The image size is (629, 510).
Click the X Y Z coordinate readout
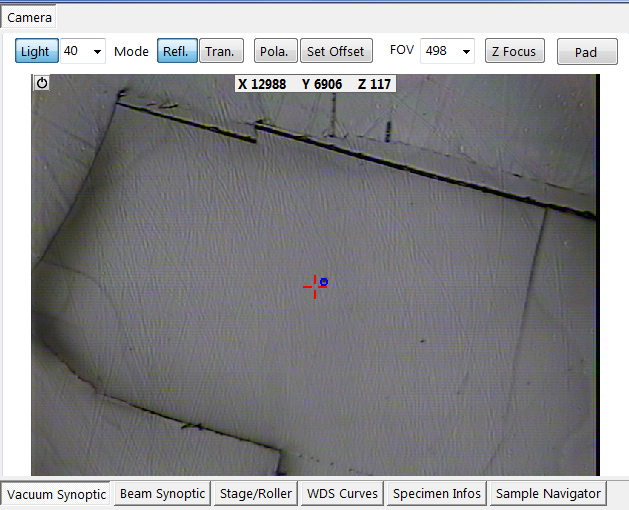pos(314,84)
